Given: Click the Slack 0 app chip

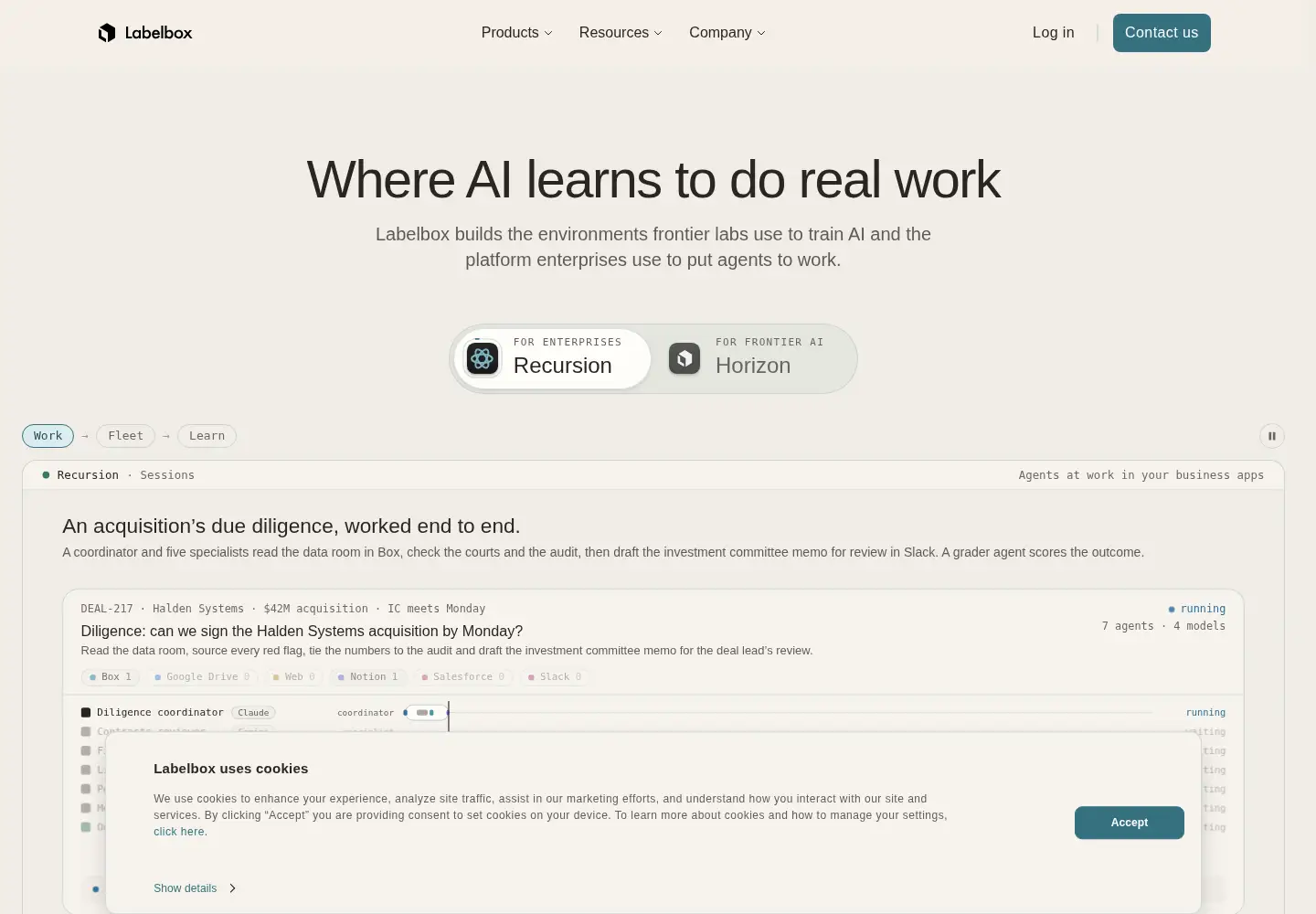Looking at the screenshot, I should (555, 677).
